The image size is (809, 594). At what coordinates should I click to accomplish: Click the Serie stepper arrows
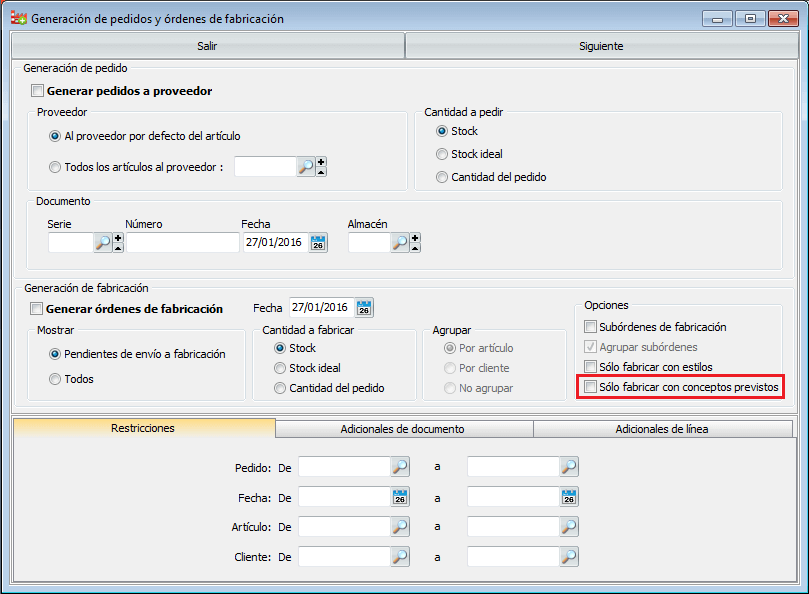pos(118,242)
